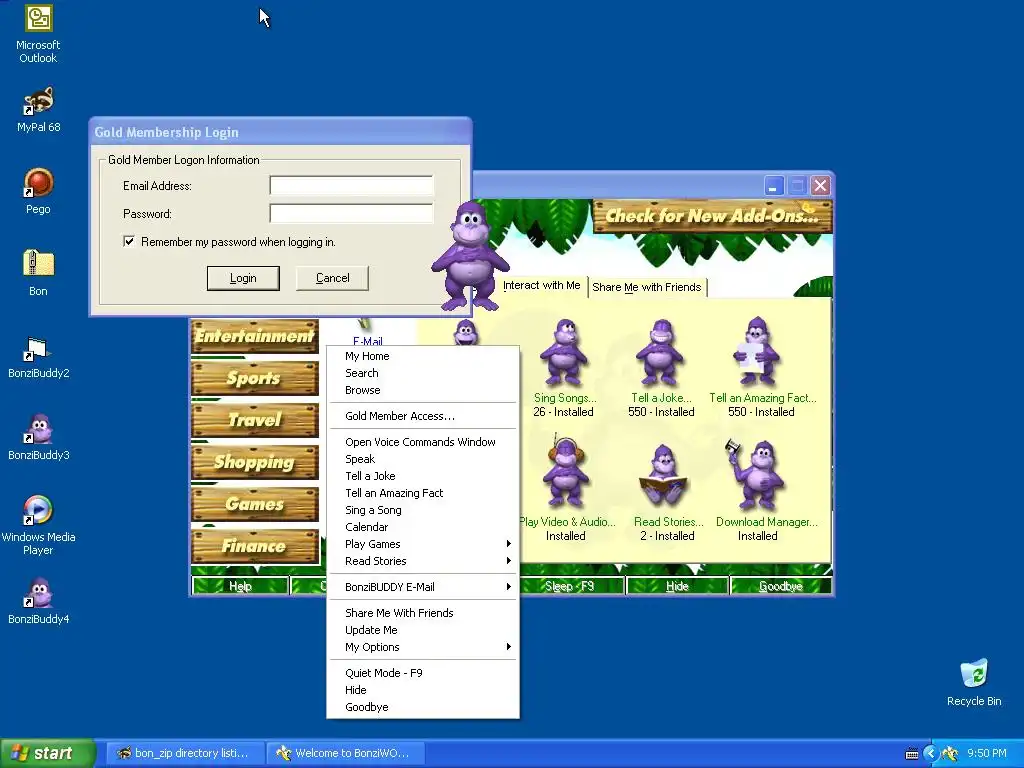Open the Travel wooden sign

tap(255, 420)
